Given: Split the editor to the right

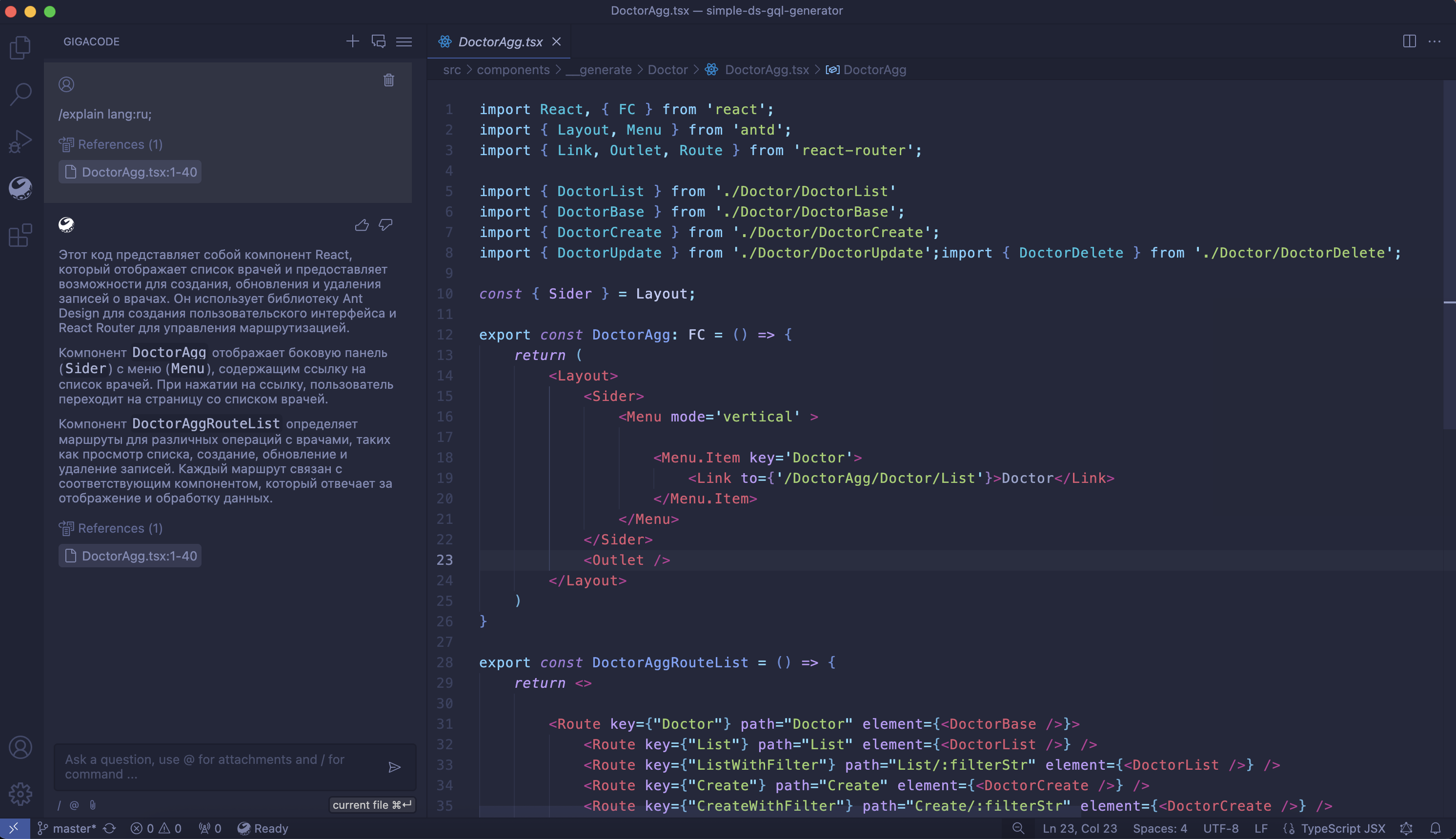Looking at the screenshot, I should click(x=1409, y=41).
